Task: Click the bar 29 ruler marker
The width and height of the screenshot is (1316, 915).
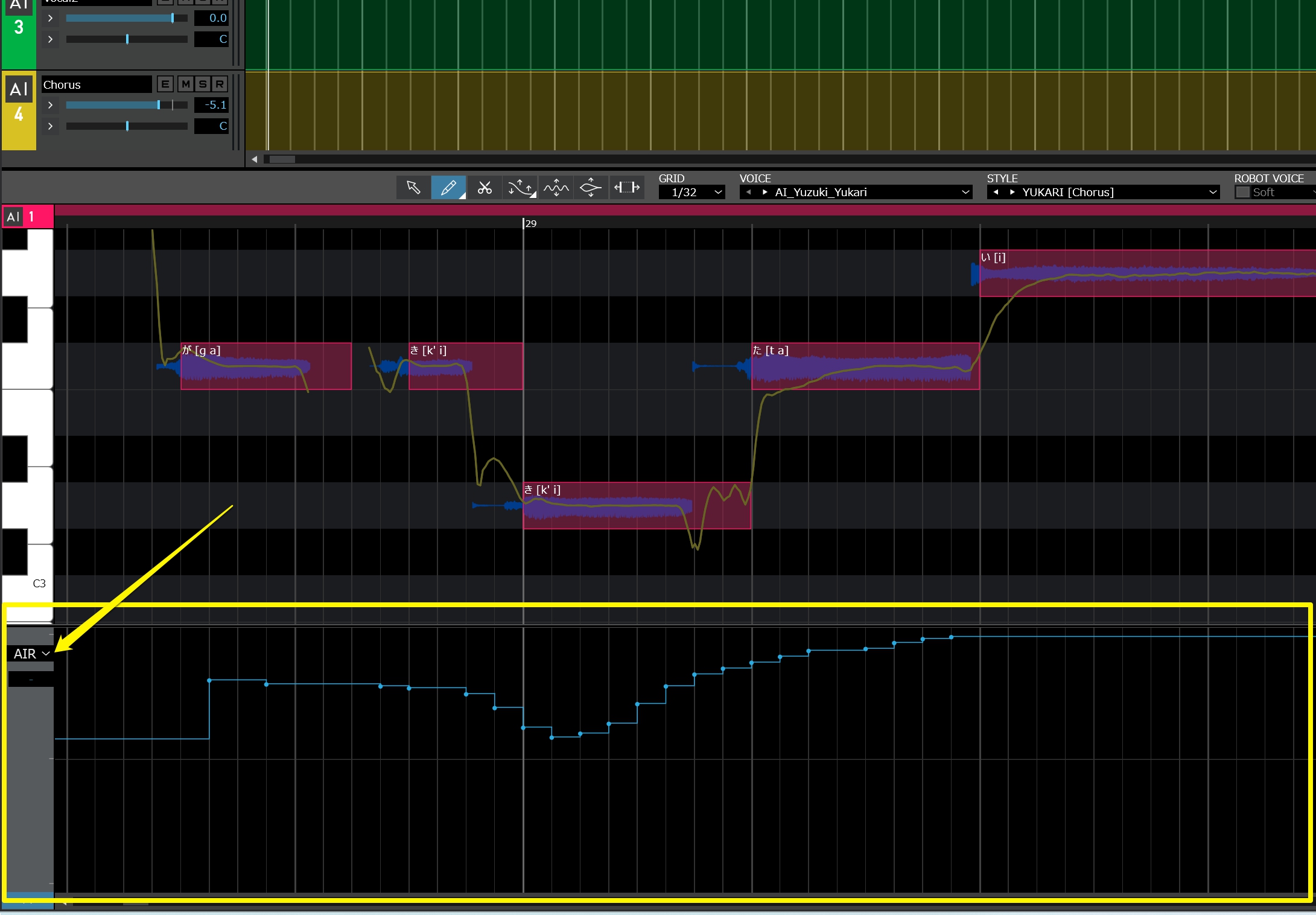Action: 530,223
